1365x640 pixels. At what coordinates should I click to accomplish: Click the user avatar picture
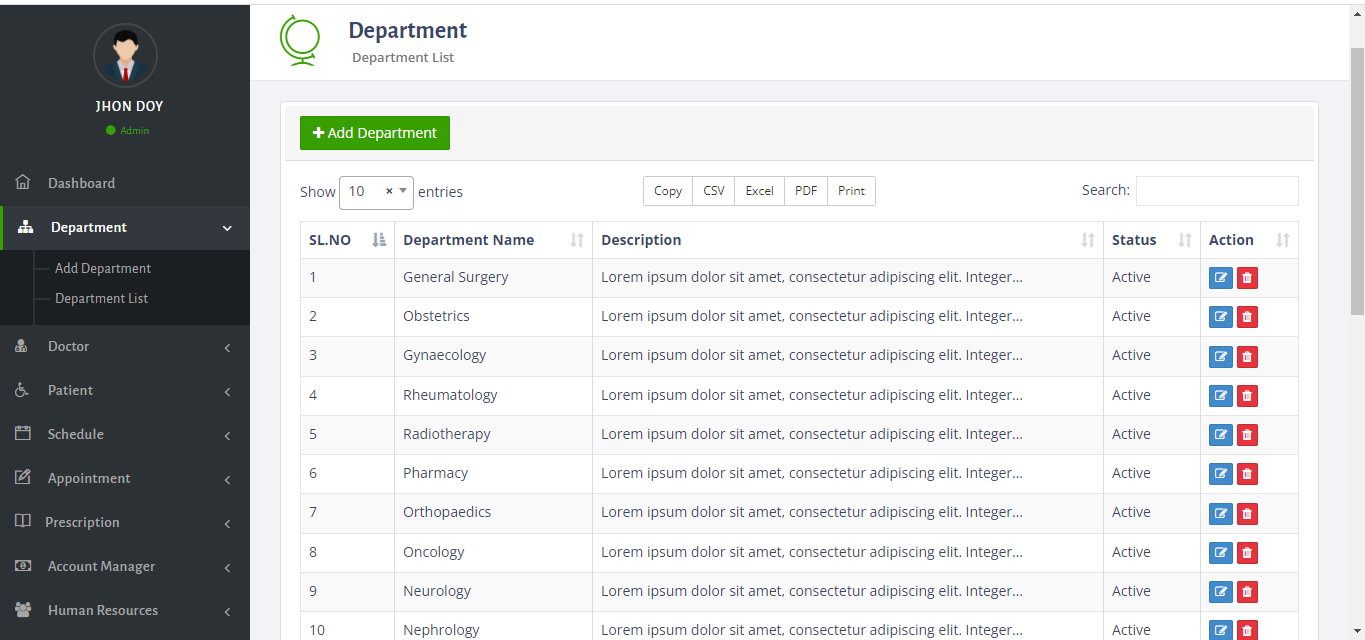click(125, 56)
